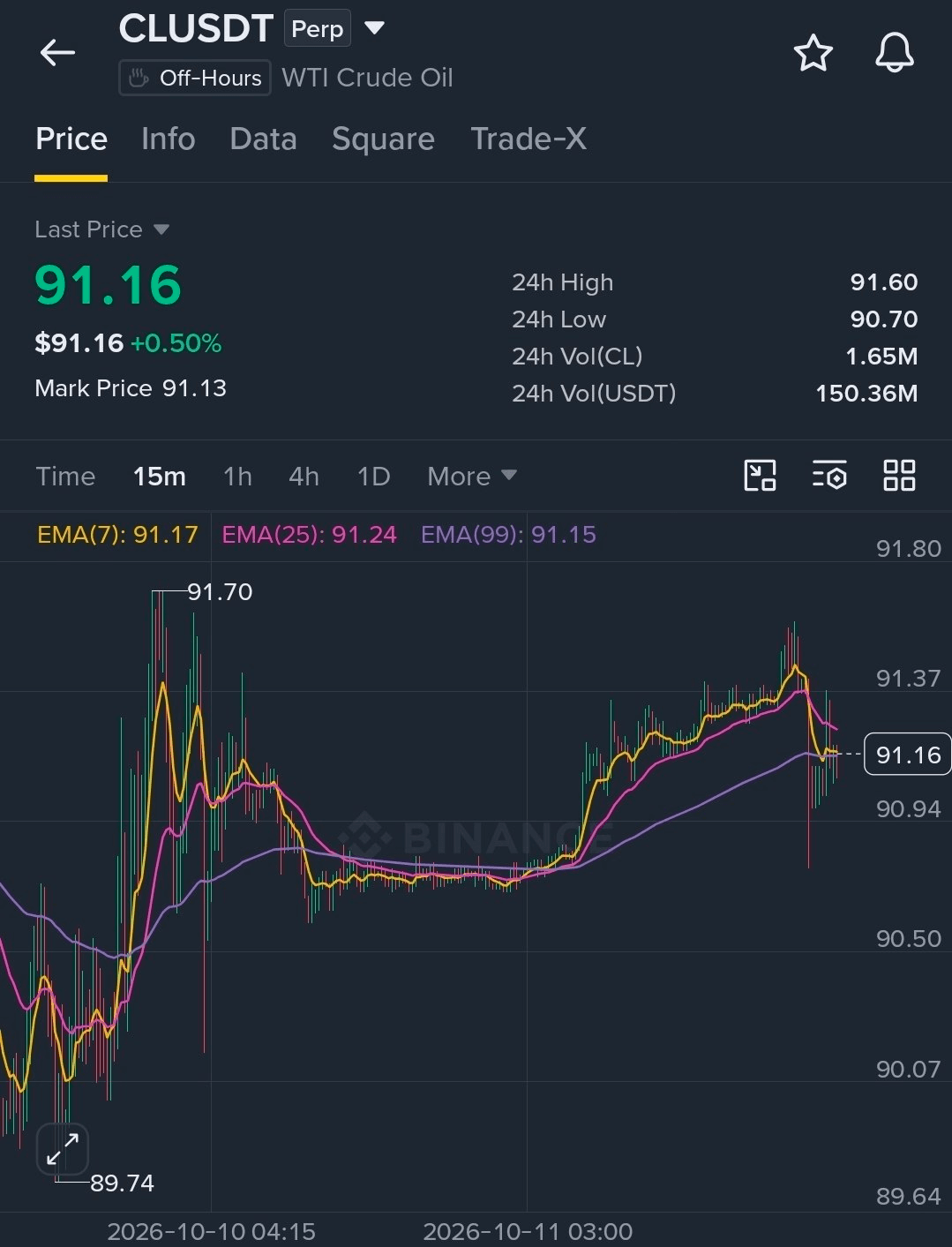
Task: Switch to the Info tab
Action: point(169,139)
